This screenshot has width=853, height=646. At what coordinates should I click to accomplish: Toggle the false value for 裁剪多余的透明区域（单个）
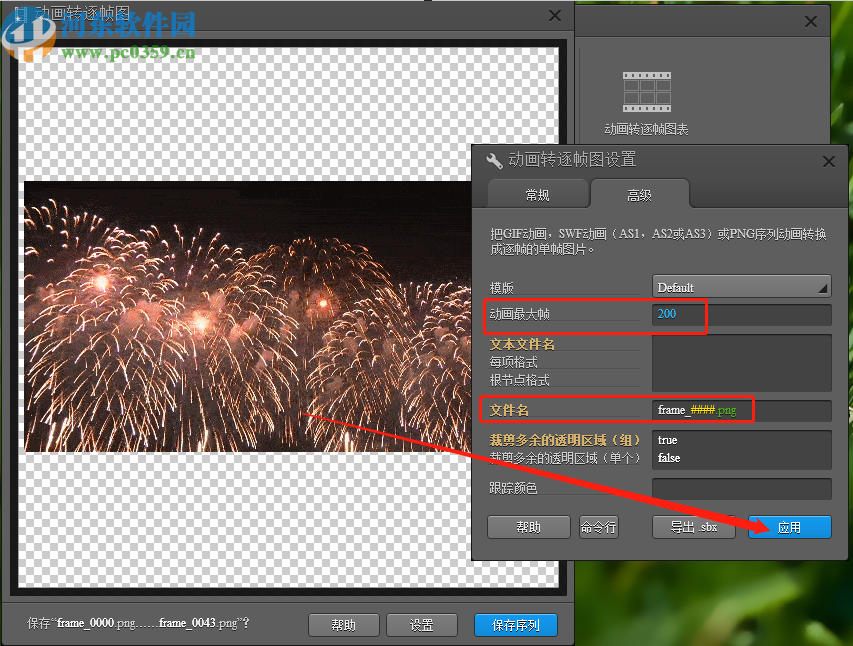[669, 458]
